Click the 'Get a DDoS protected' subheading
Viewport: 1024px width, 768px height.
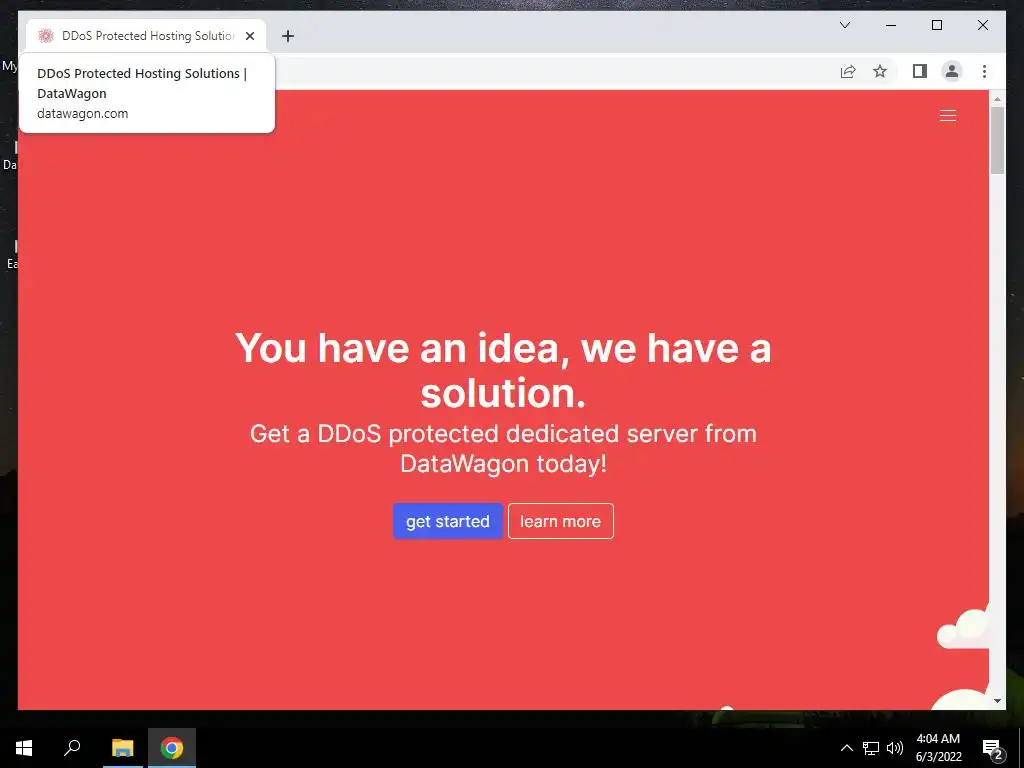[x=504, y=449]
